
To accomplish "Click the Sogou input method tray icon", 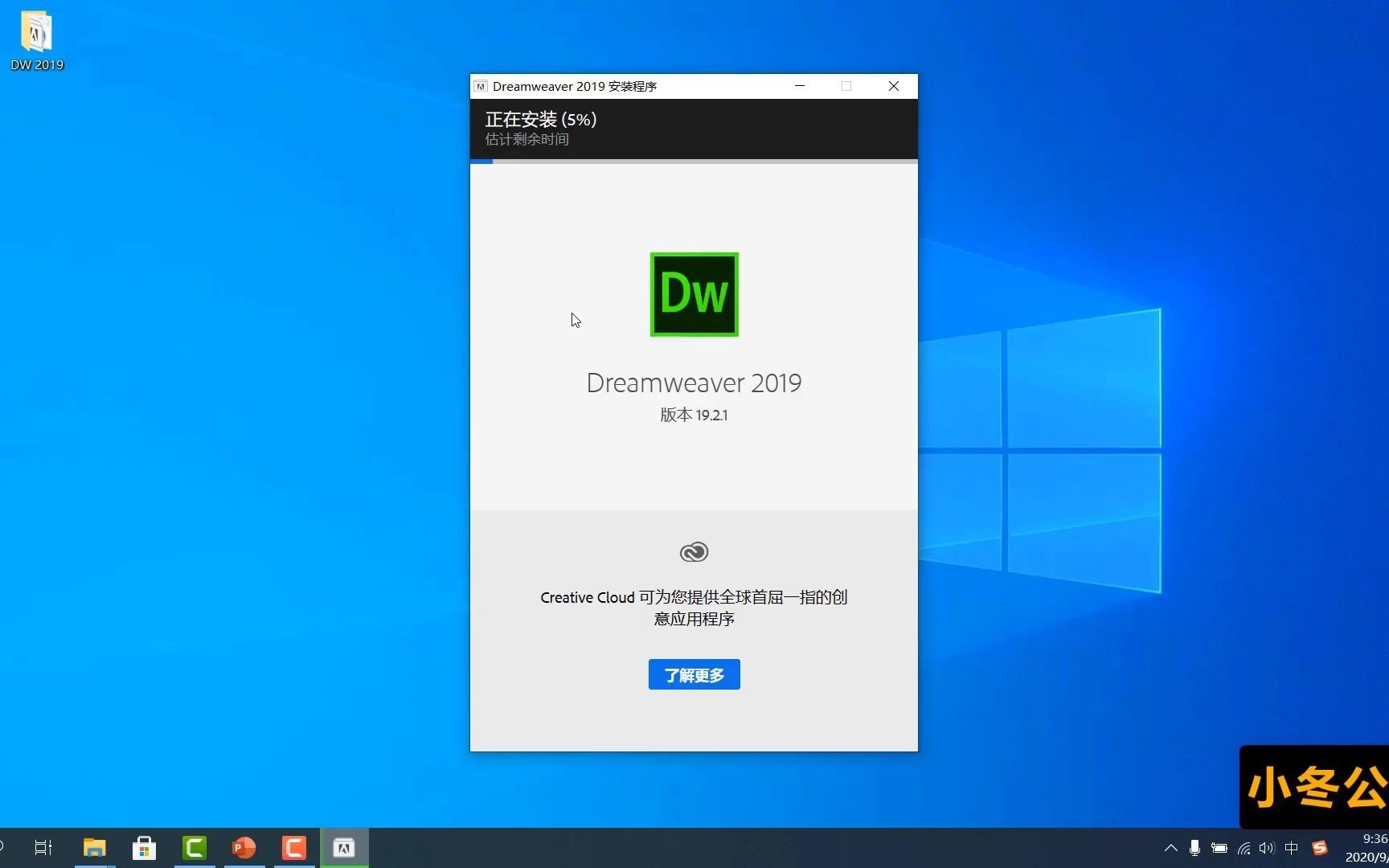I will pos(1319,848).
